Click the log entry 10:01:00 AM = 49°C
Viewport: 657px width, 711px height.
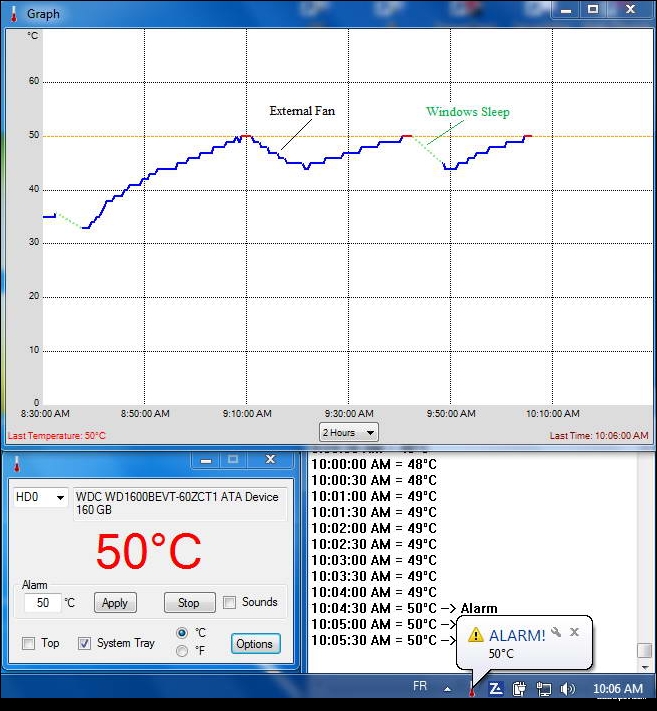pos(374,496)
